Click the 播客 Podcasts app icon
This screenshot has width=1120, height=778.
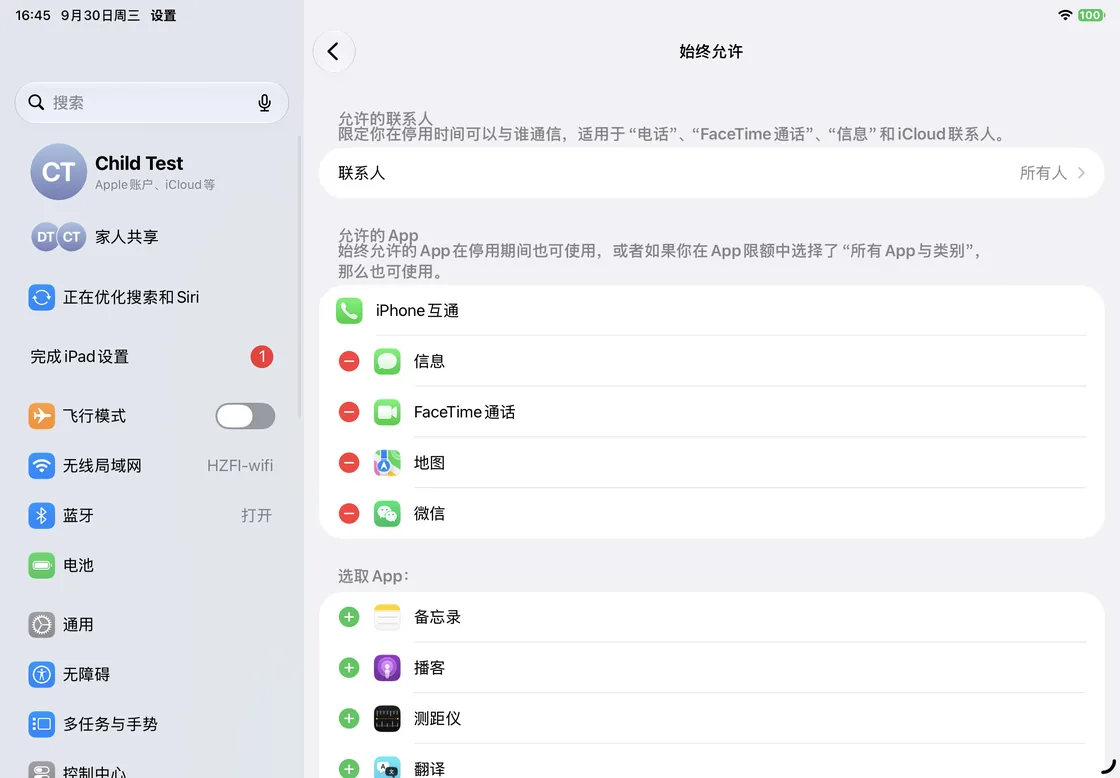[387, 668]
